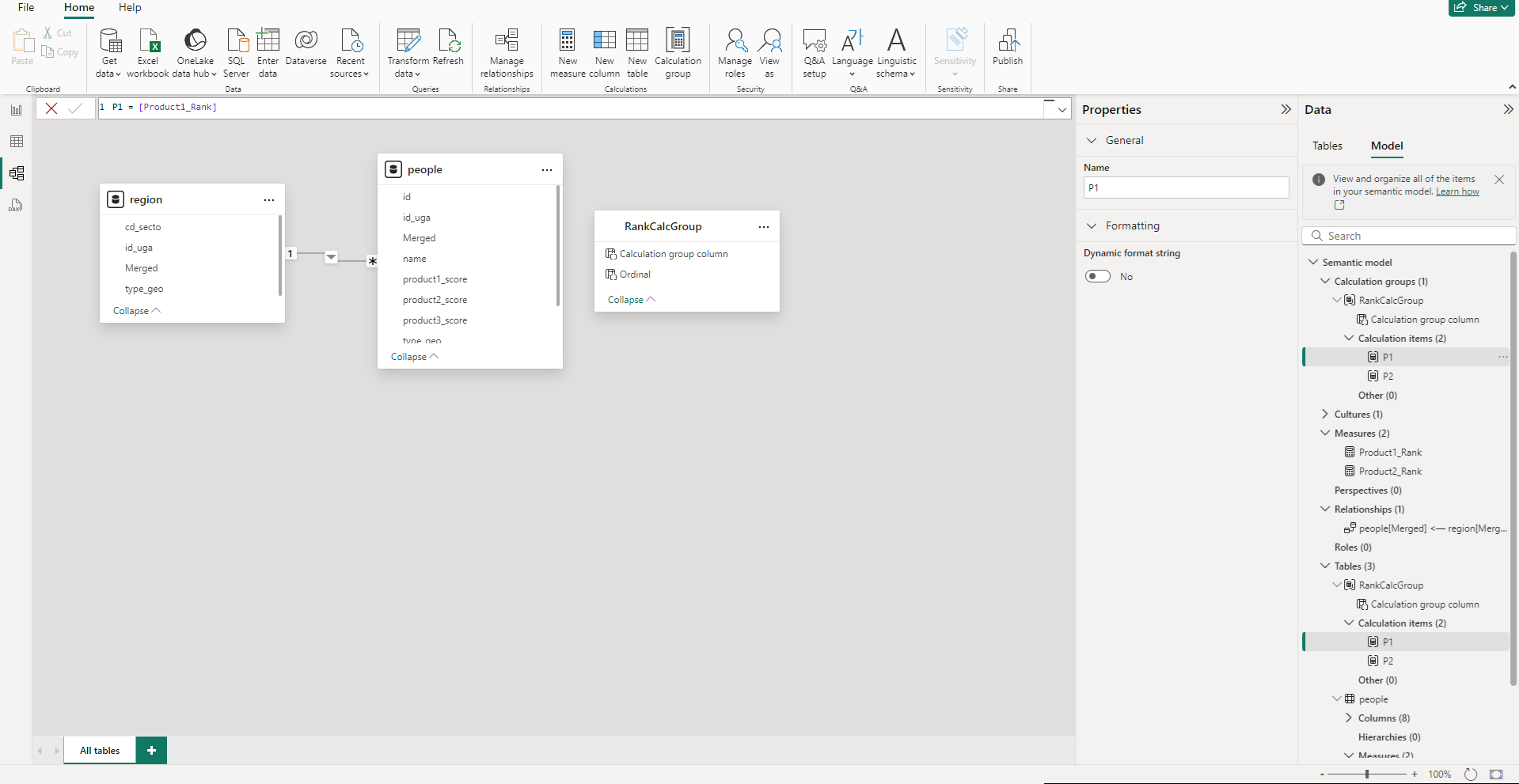
Task: Collapse Properties pane with double chevron
Action: coord(1285,109)
